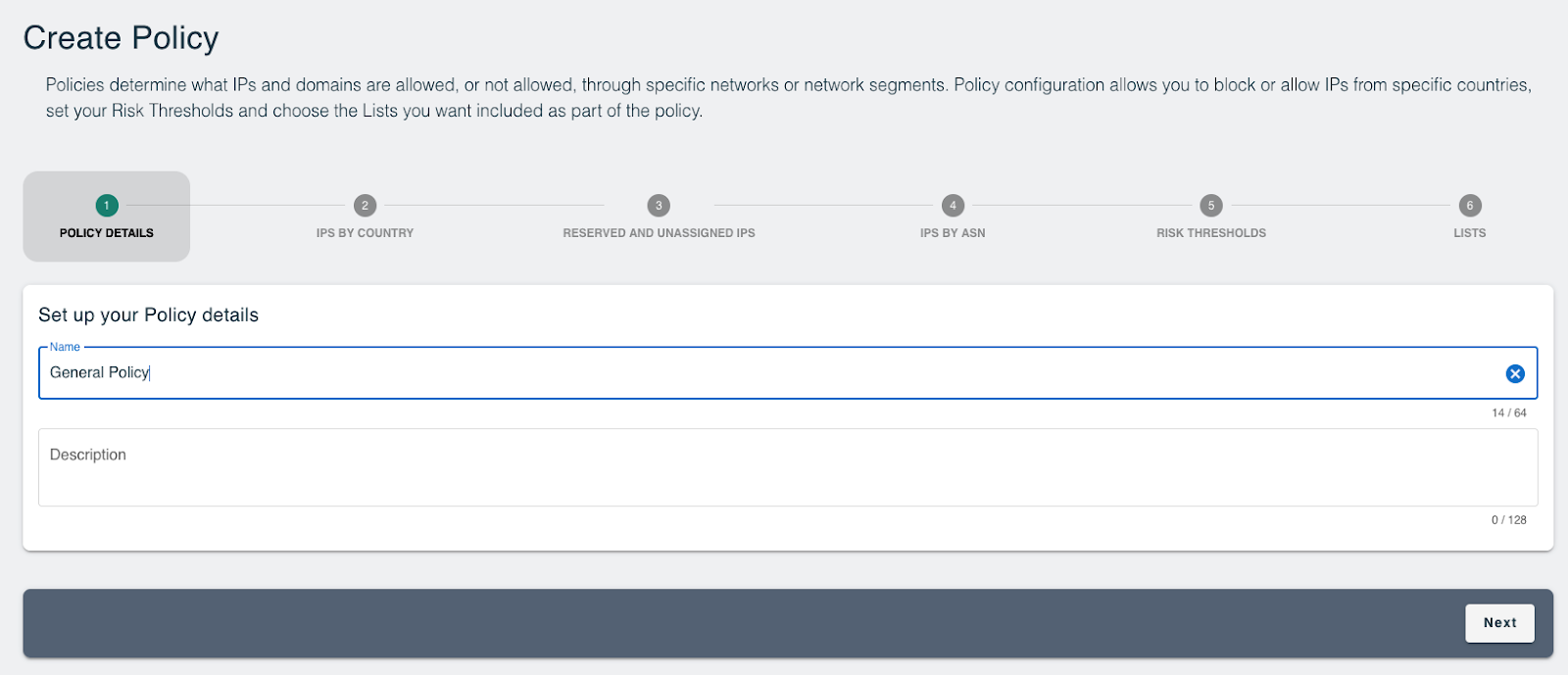Focus the Description text area
This screenshot has width=1568, height=675.
pyautogui.click(x=788, y=467)
